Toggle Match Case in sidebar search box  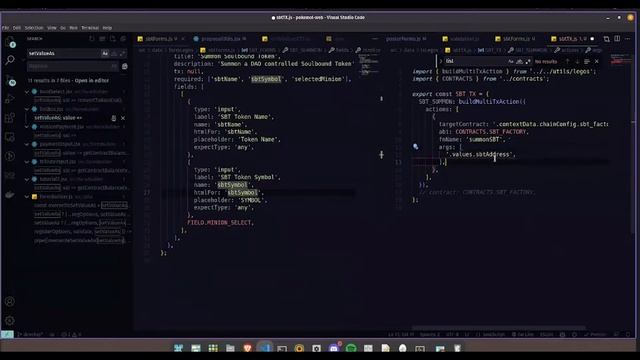coord(105,53)
